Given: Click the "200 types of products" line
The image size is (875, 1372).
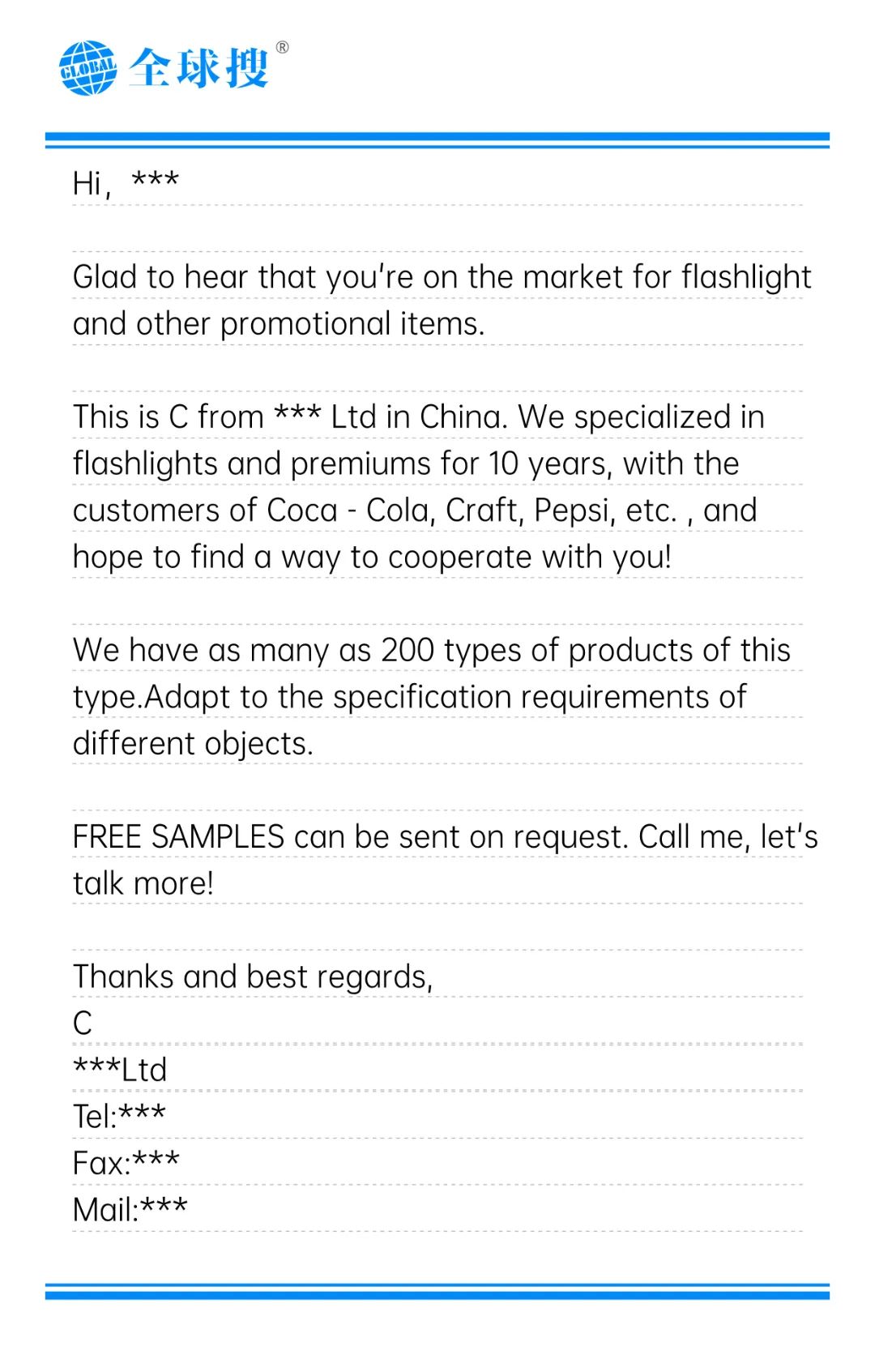Looking at the screenshot, I should 431,651.
